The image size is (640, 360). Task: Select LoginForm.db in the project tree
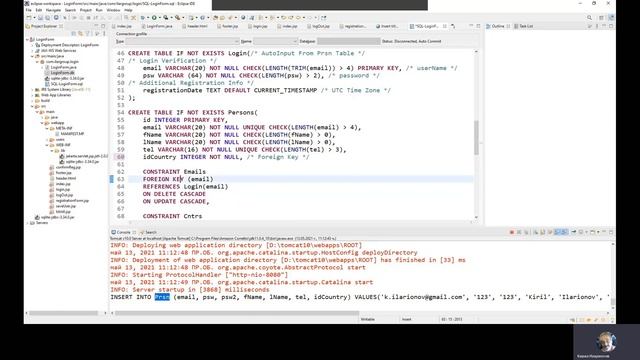tap(62, 73)
